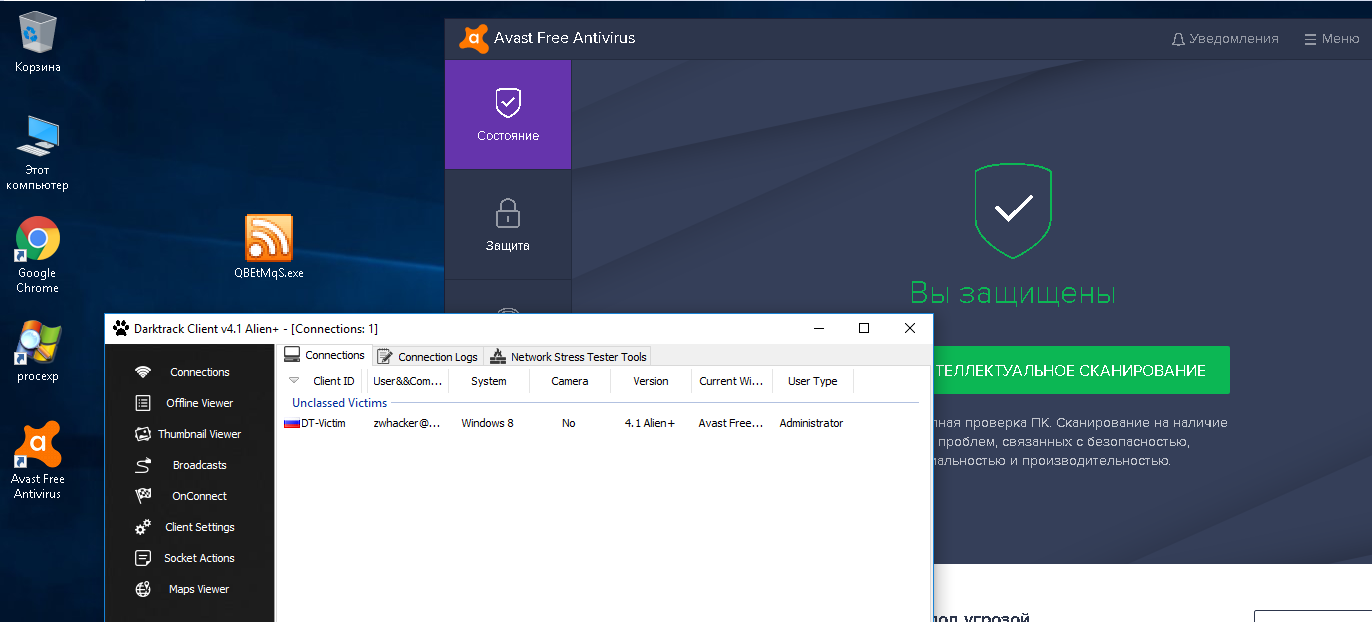The width and height of the screenshot is (1372, 622).
Task: Click the Camera value No
Action: (569, 423)
